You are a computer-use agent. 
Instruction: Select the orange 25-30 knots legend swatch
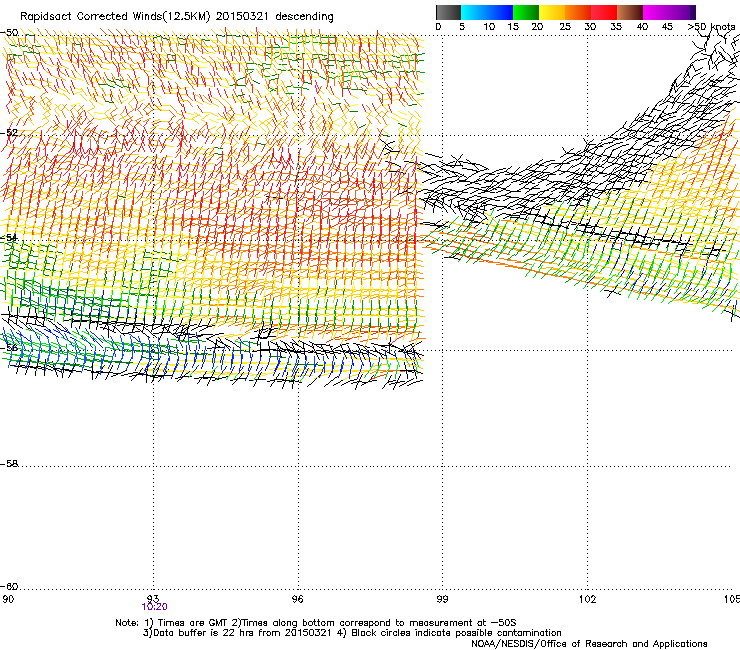click(x=578, y=12)
